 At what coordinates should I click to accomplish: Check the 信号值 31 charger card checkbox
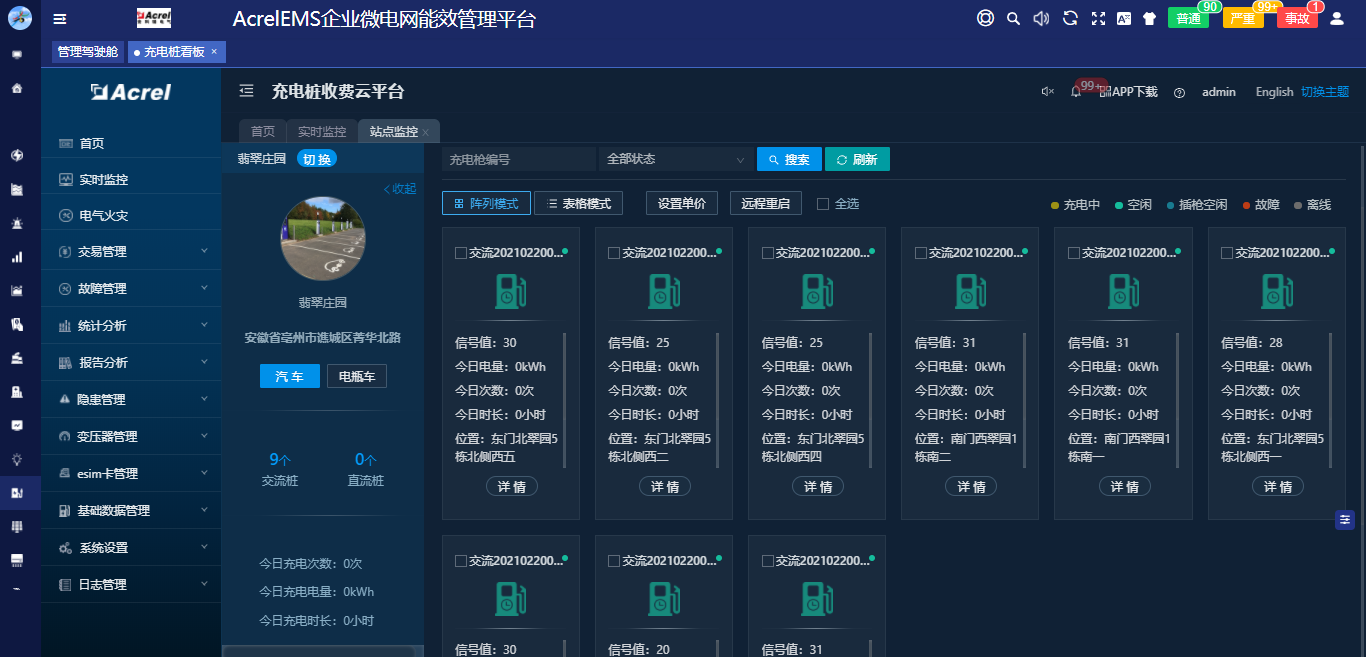(922, 252)
